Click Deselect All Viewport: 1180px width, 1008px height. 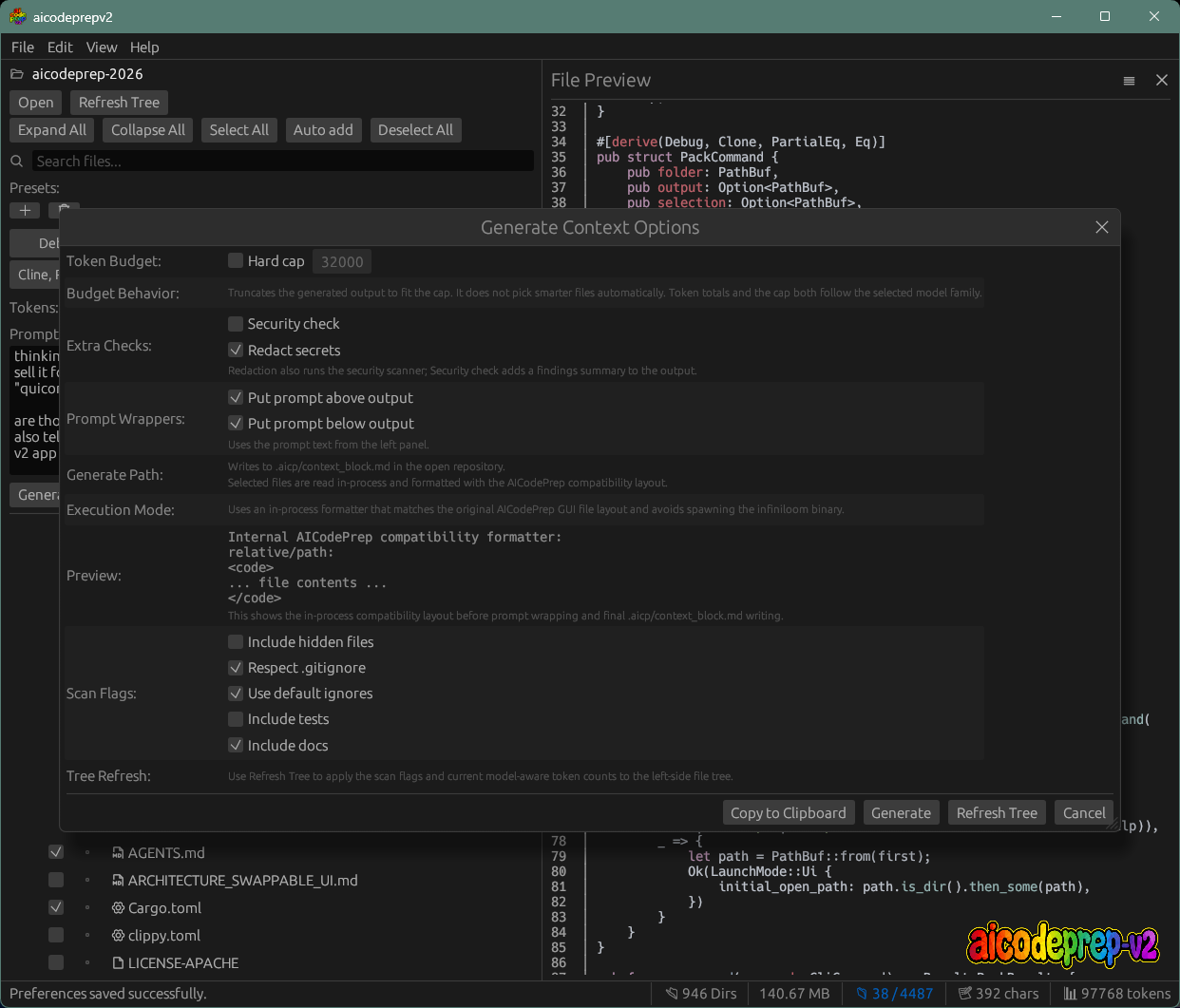coord(415,130)
